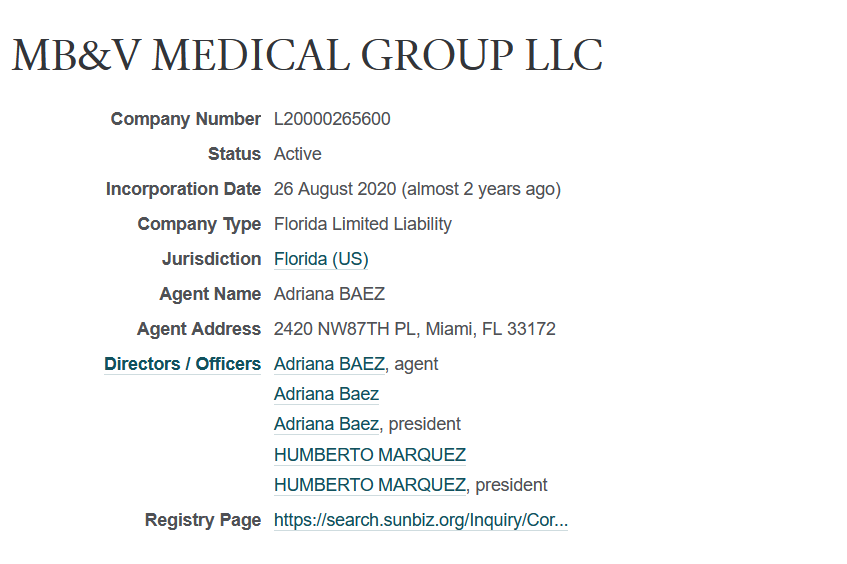Screen dimensions: 847x564
Task: Open the Adriana BAEZ, agent officer link
Action: [330, 364]
